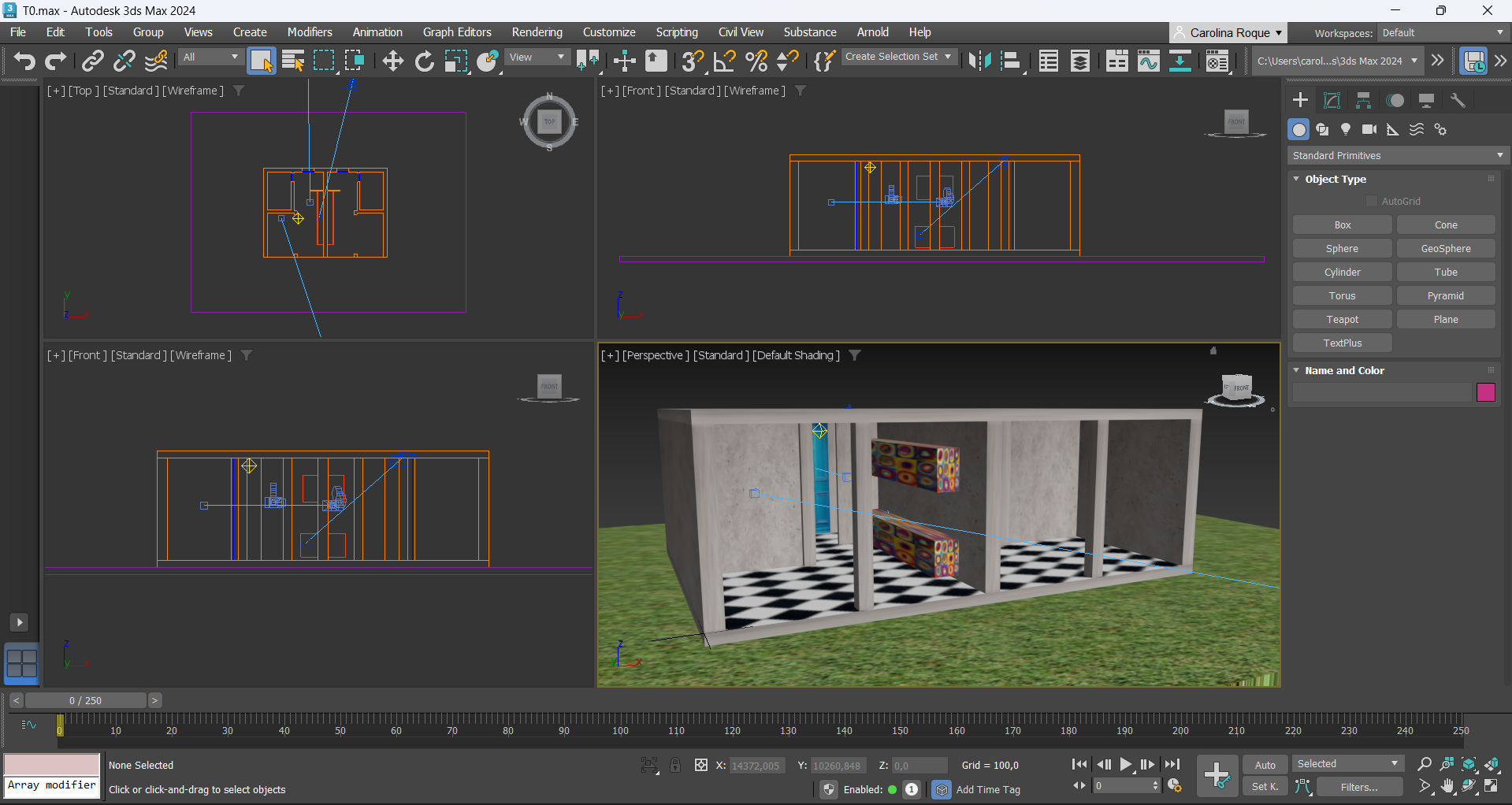Screen dimensions: 1512x805
Task: Click the Mirror tool icon
Action: tap(979, 61)
